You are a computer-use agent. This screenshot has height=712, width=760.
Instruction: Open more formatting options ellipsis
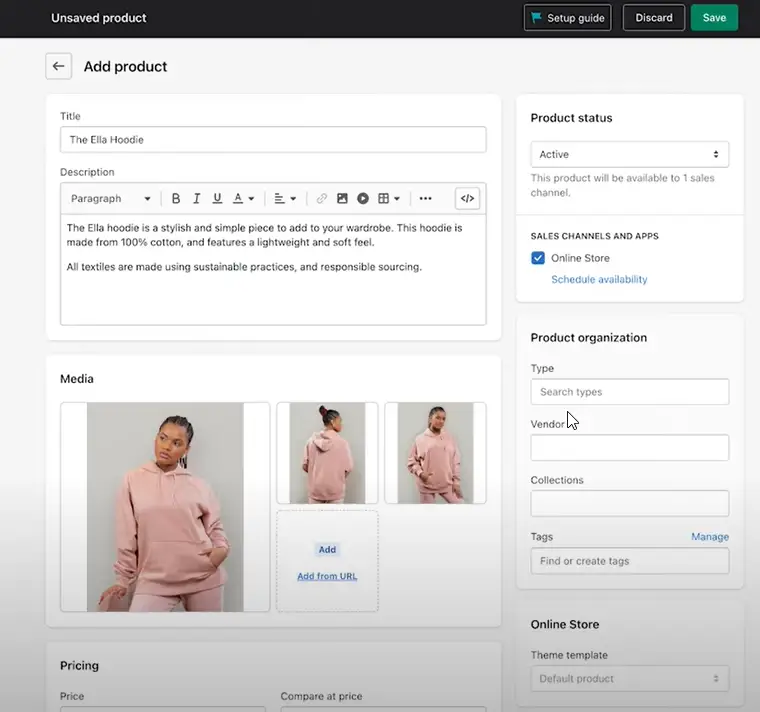tap(425, 199)
